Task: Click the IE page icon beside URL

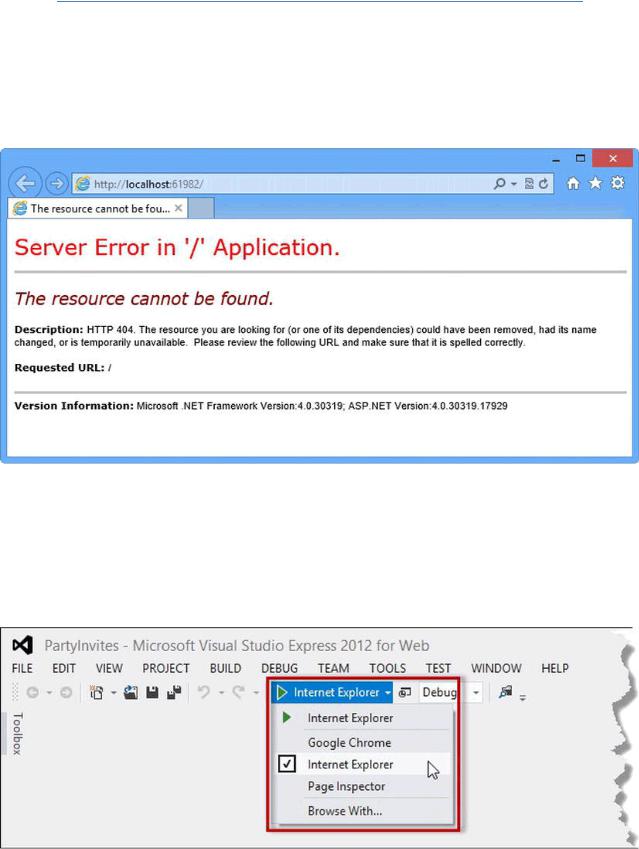Action: coord(83,184)
